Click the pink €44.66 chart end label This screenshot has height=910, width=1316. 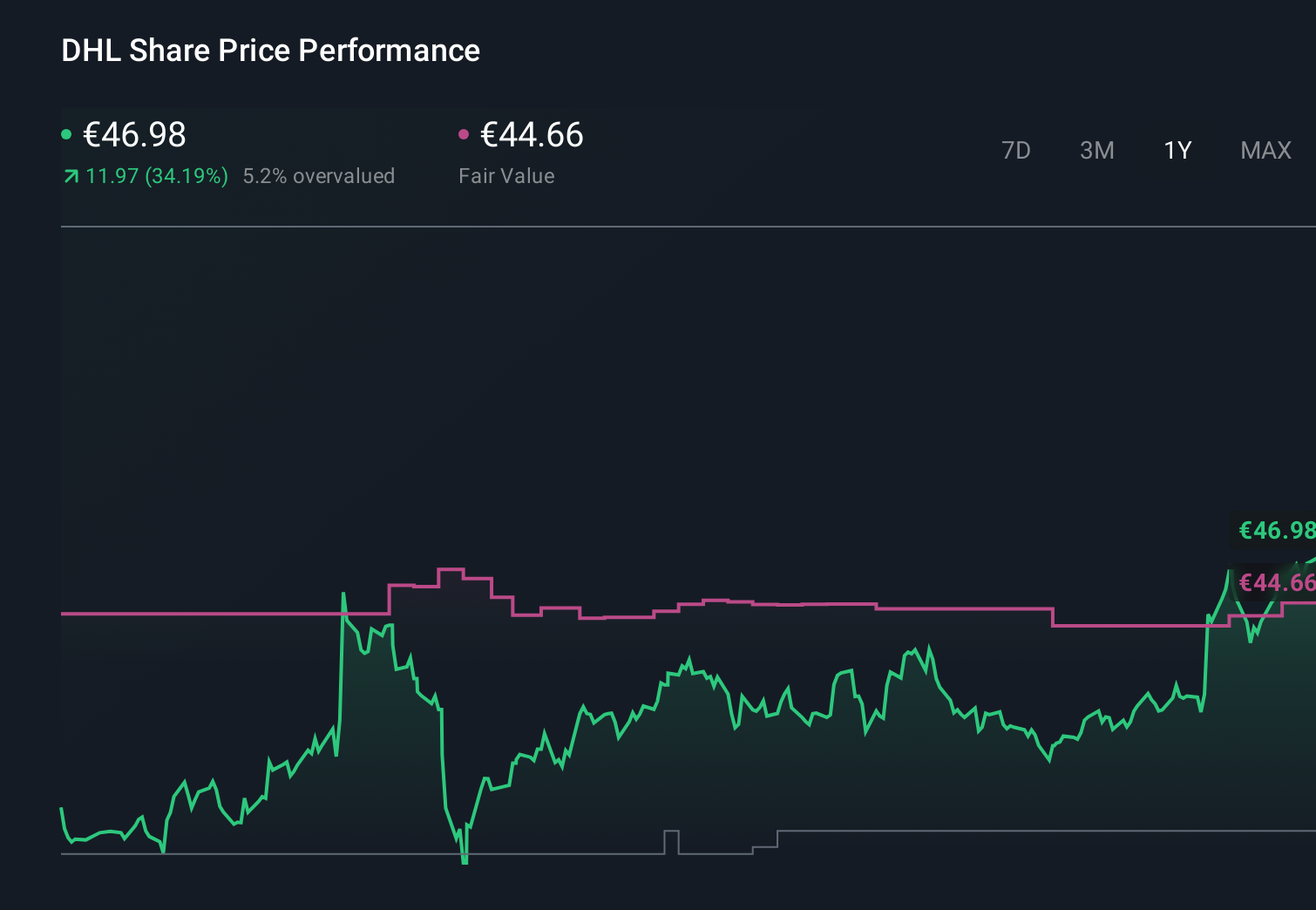coord(1276,582)
